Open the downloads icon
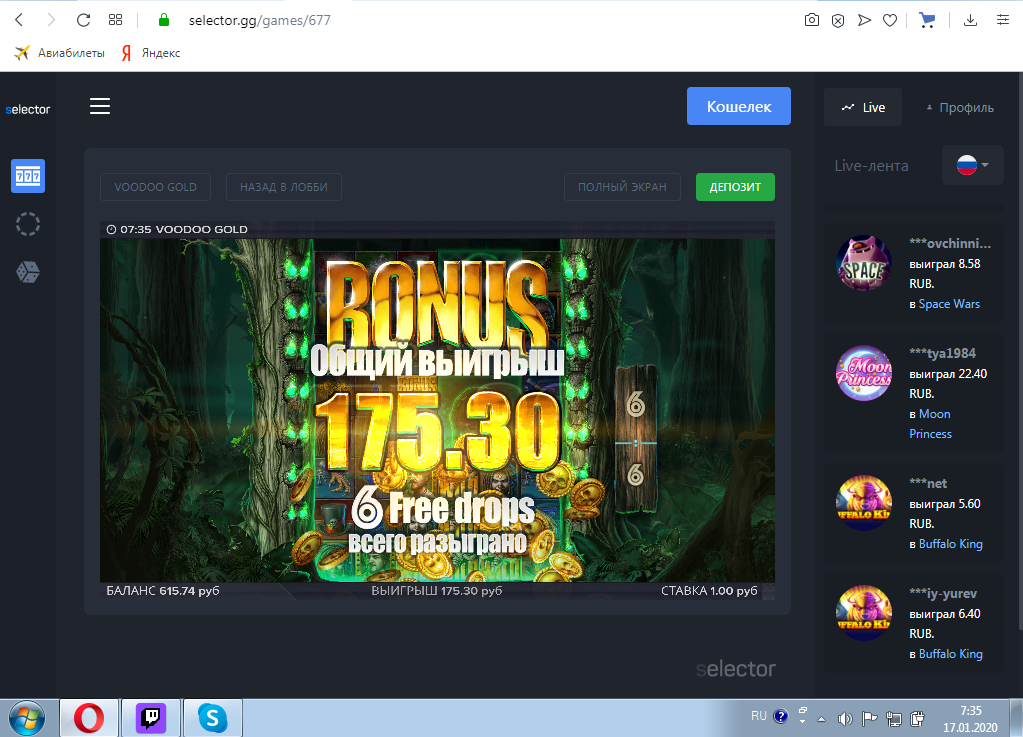 [x=970, y=20]
